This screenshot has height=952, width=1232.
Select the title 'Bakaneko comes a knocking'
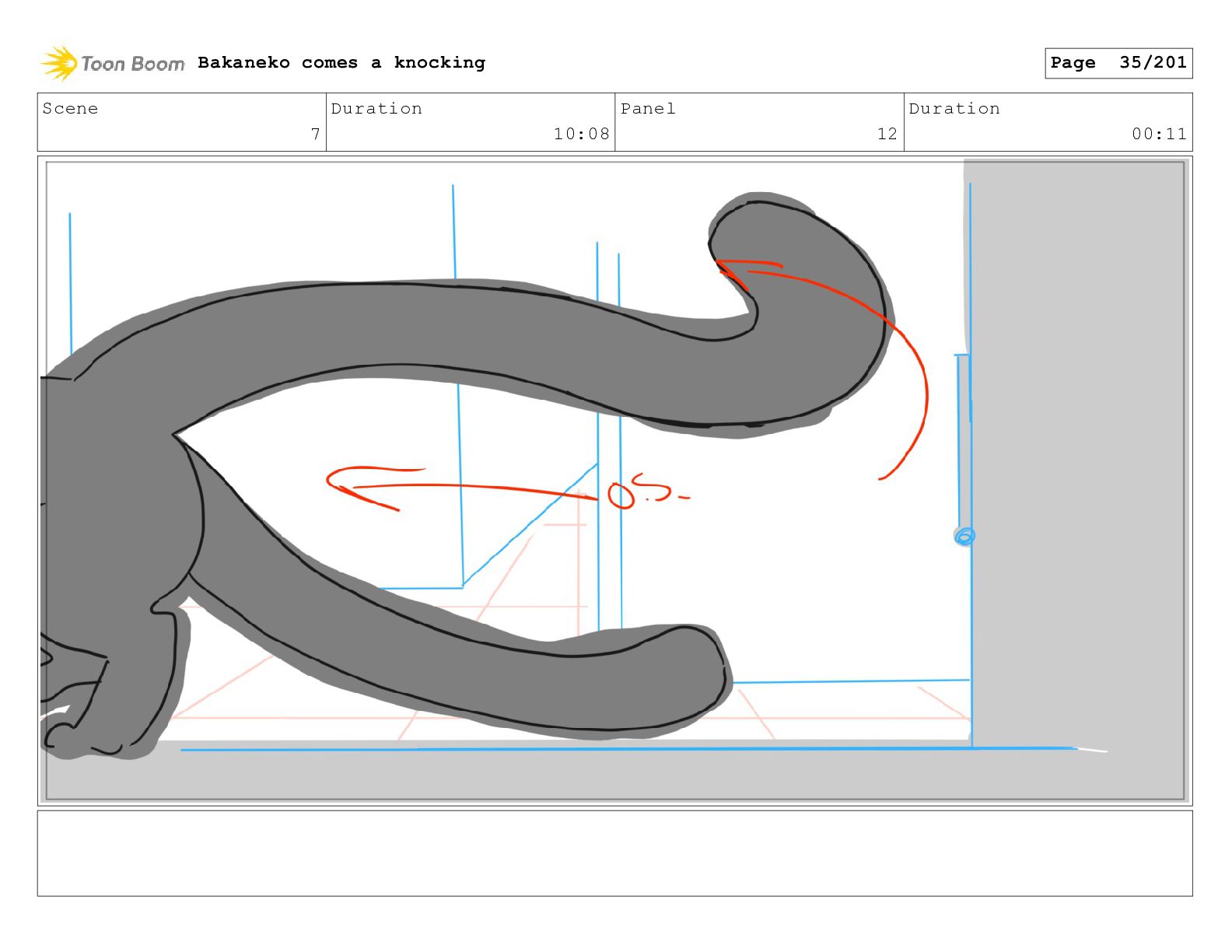coord(341,62)
